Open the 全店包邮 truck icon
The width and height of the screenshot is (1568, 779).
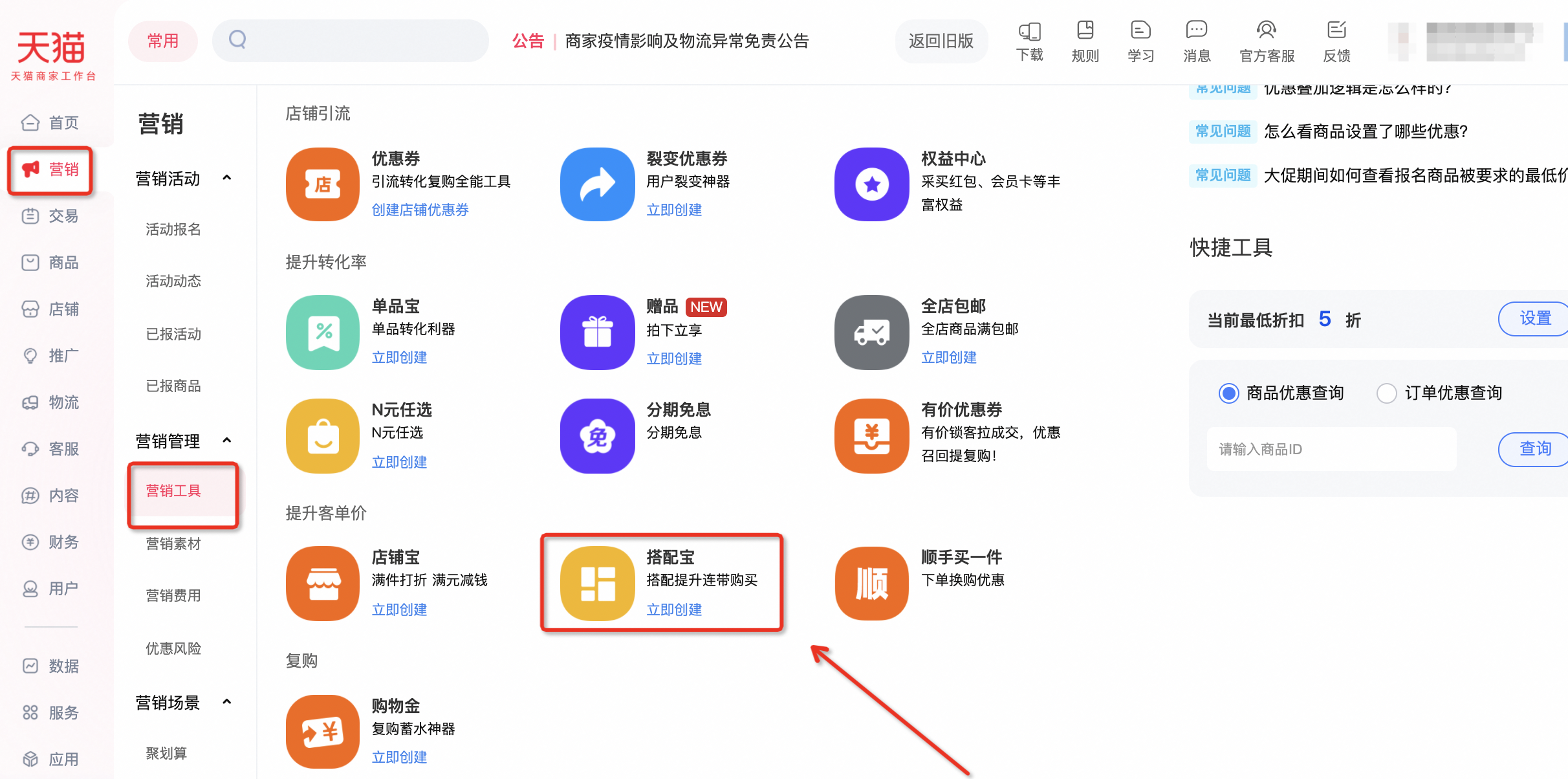(x=872, y=332)
